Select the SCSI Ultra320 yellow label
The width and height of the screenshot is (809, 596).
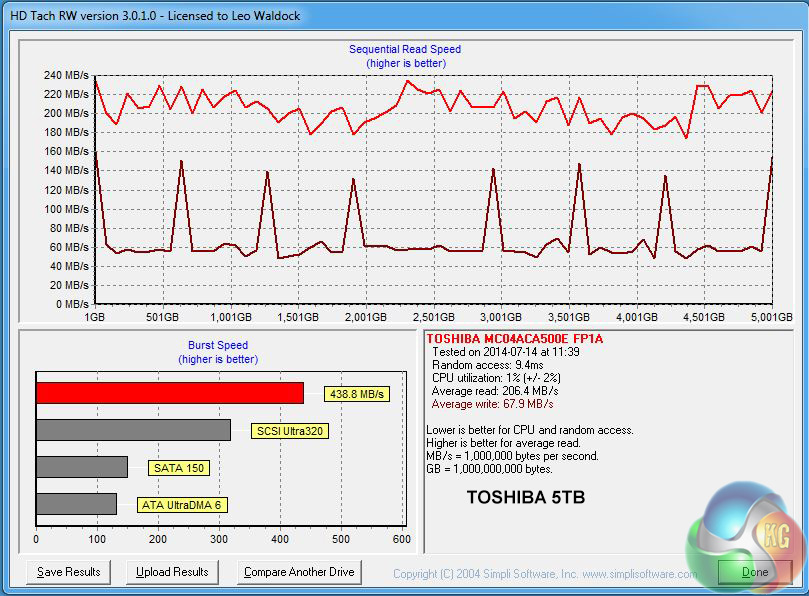[x=291, y=431]
